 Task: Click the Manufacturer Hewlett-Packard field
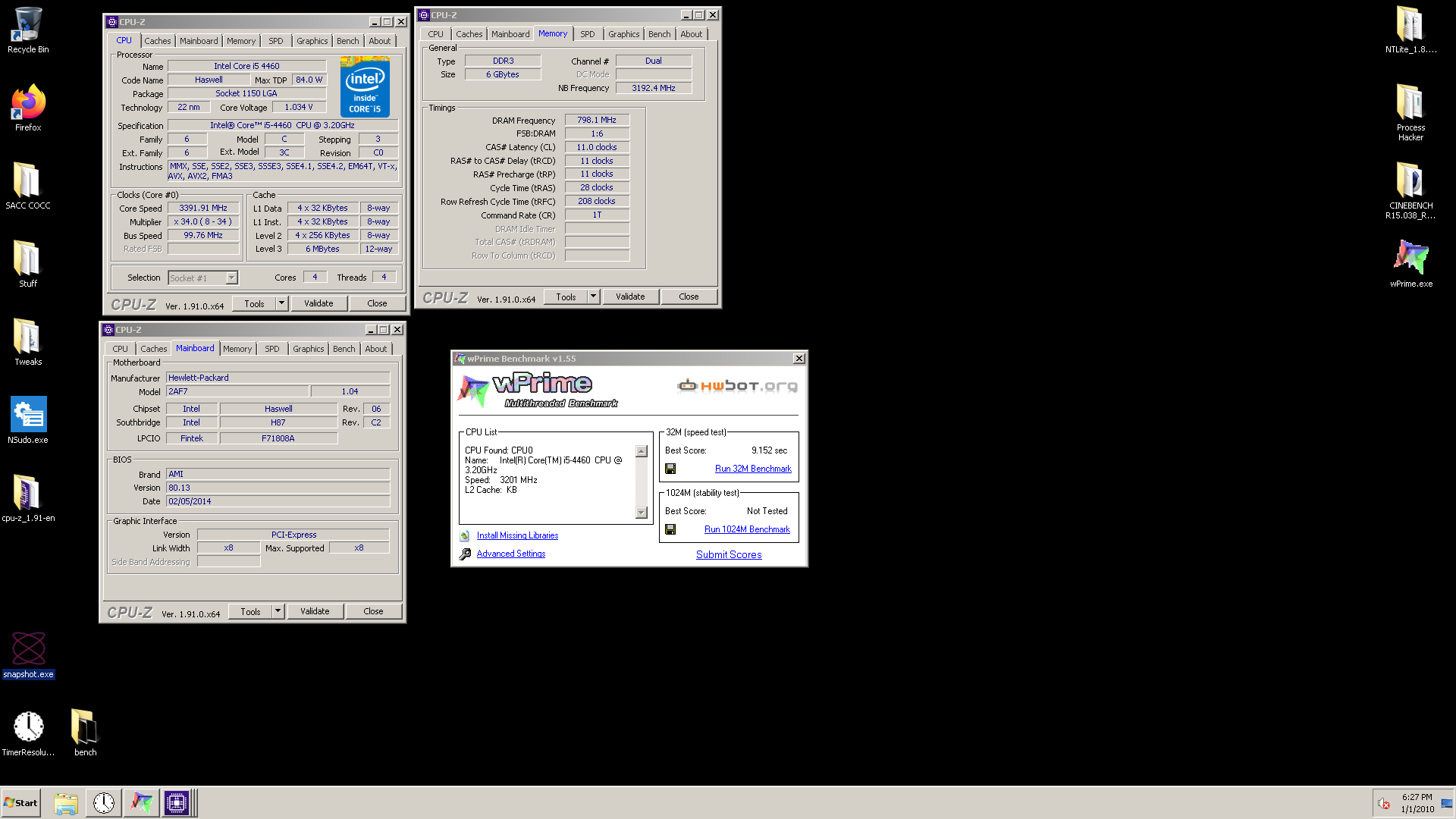pos(278,378)
